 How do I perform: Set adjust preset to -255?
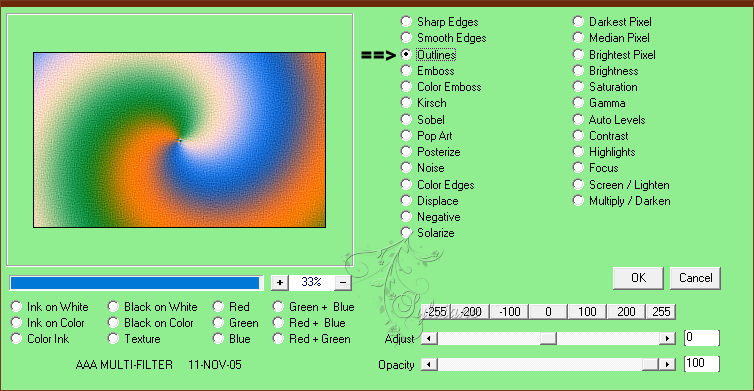pyautogui.click(x=435, y=312)
